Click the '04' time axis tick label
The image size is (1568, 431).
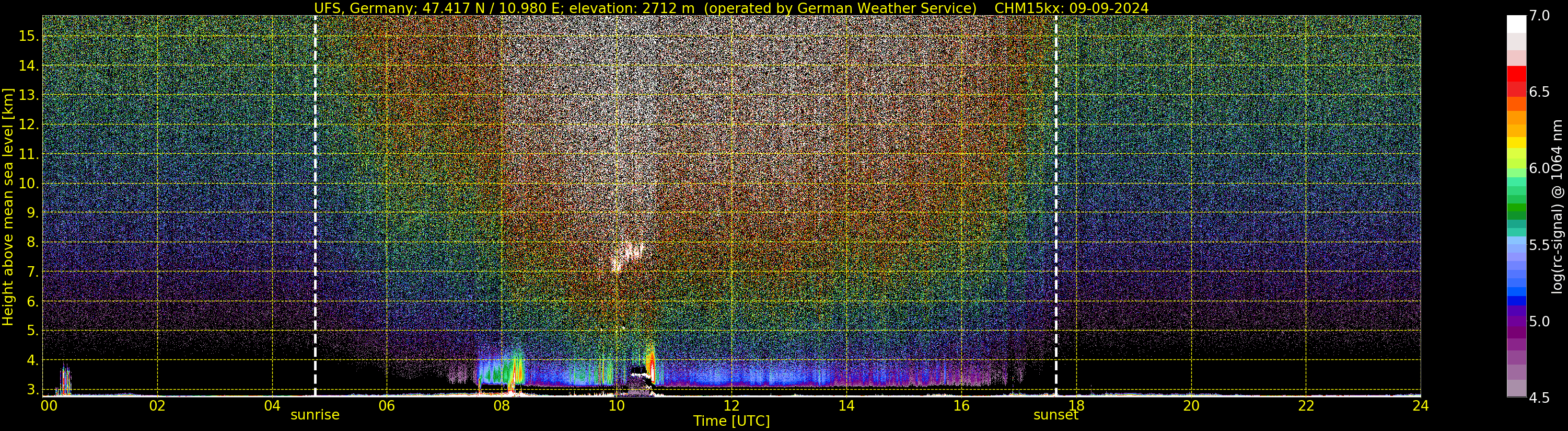pos(272,405)
